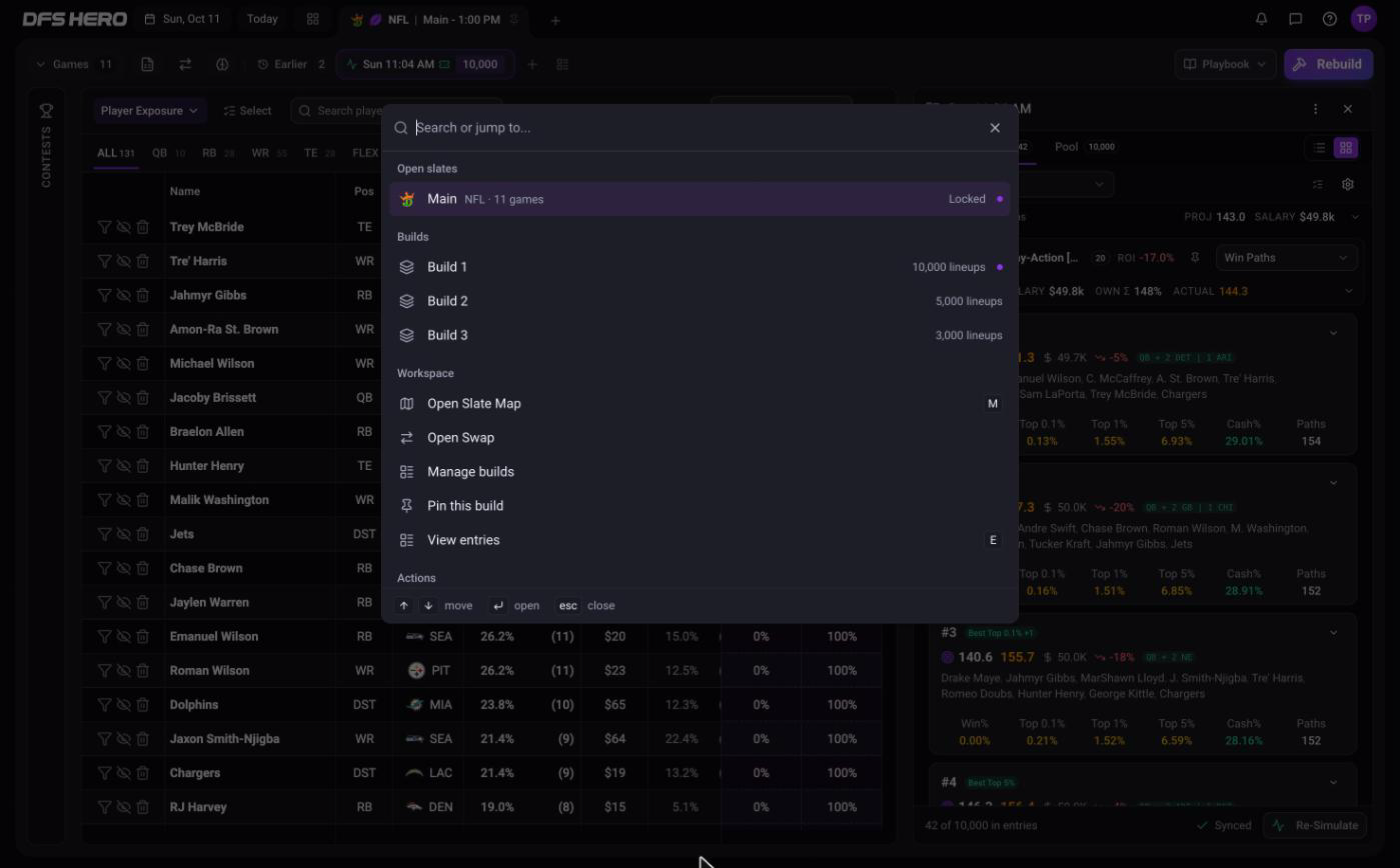
Task: Hide Jahmyr Gibbs with eye icon
Action: point(123,295)
